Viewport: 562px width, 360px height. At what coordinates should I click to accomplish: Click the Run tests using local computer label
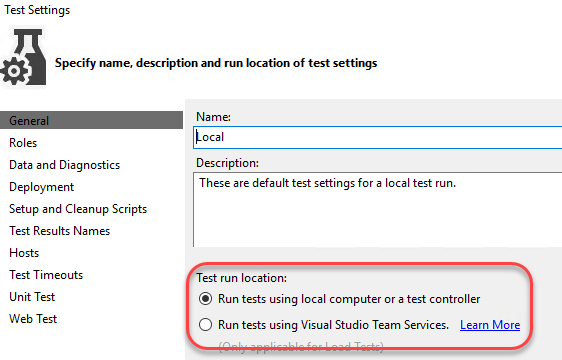(349, 299)
